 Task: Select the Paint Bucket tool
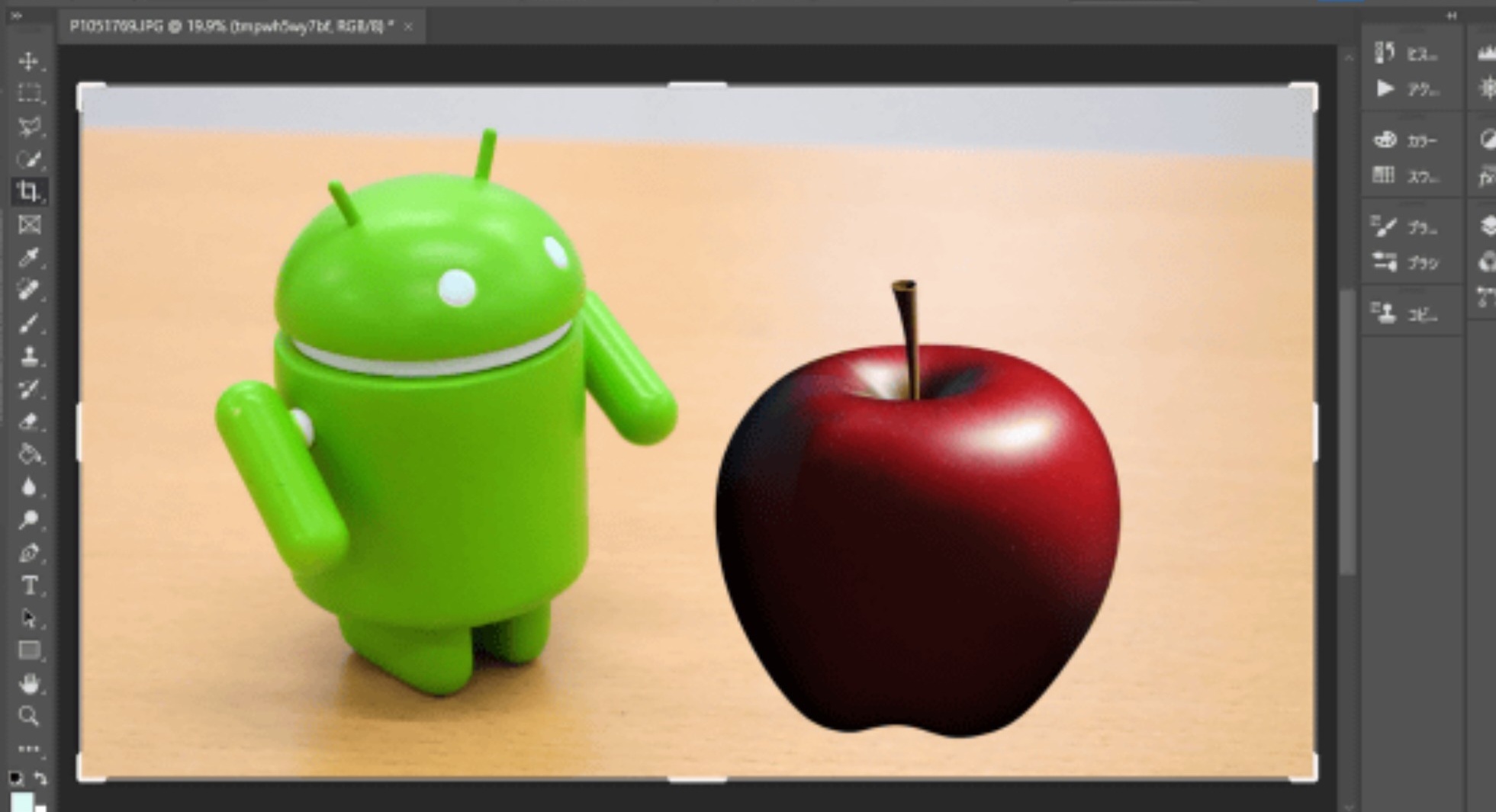pyautogui.click(x=29, y=454)
